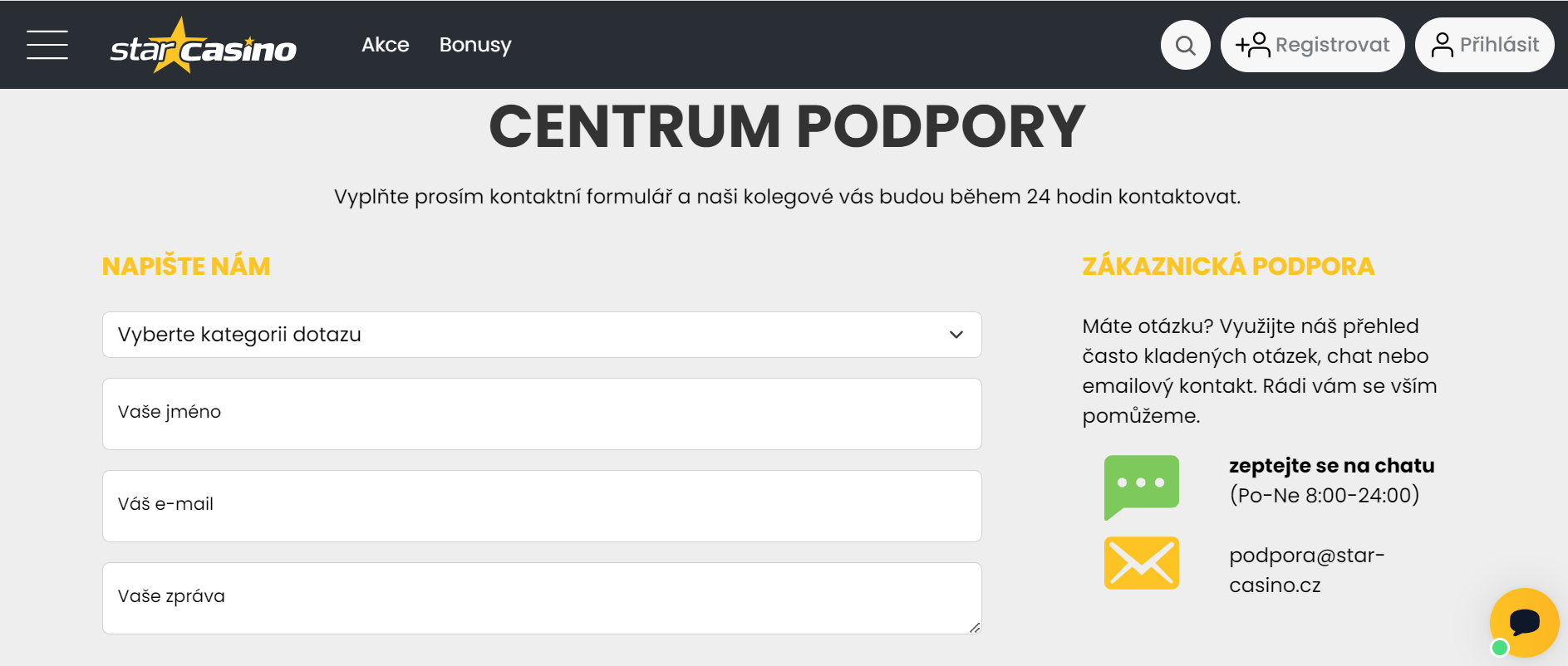This screenshot has width=1568, height=666.
Task: Expand the Vyberte kategorii dotazu dropdown
Action: [x=542, y=335]
